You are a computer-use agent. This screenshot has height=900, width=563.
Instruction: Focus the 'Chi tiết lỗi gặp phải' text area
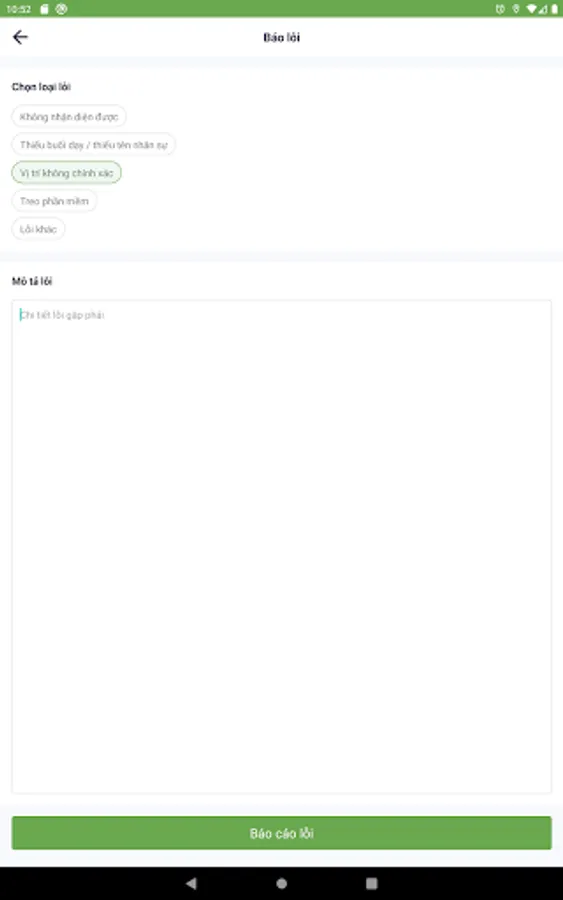pyautogui.click(x=281, y=546)
